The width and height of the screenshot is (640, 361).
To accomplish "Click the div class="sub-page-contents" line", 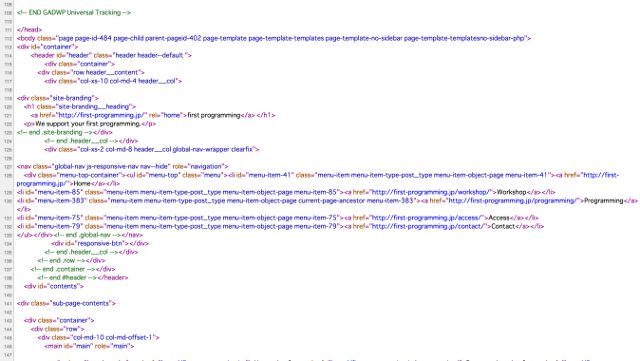I will 66,303.
